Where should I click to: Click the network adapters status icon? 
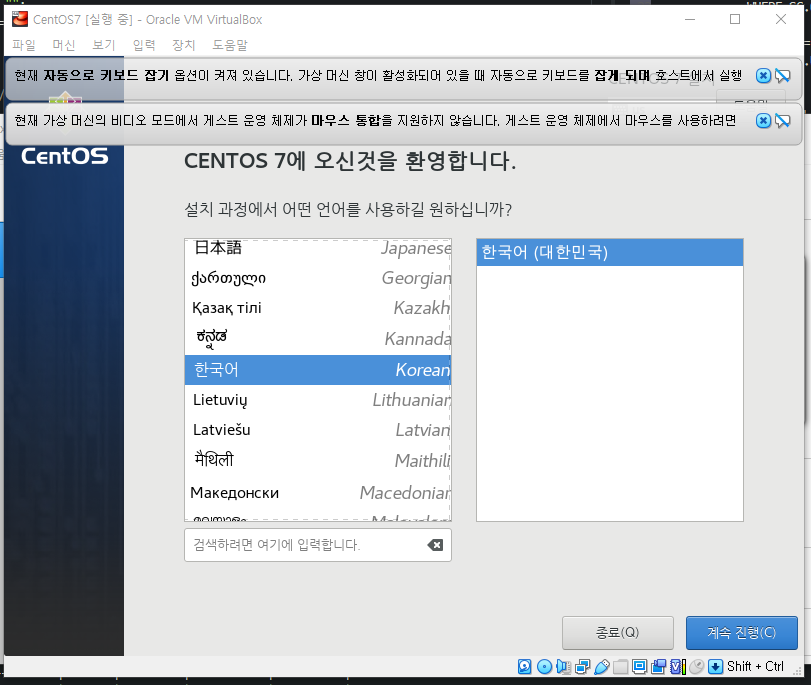[582, 667]
